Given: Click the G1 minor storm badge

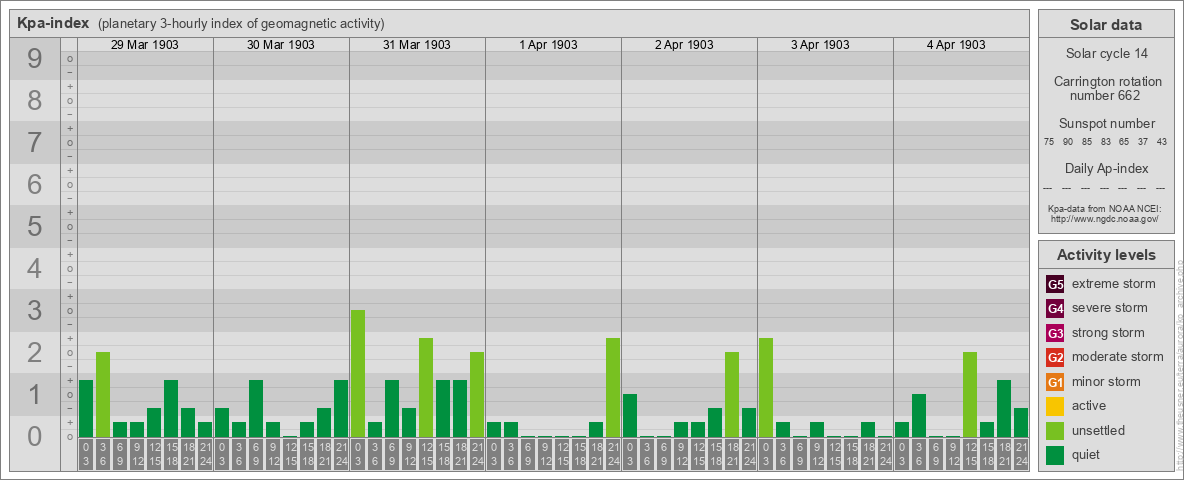Looking at the screenshot, I should (1055, 382).
